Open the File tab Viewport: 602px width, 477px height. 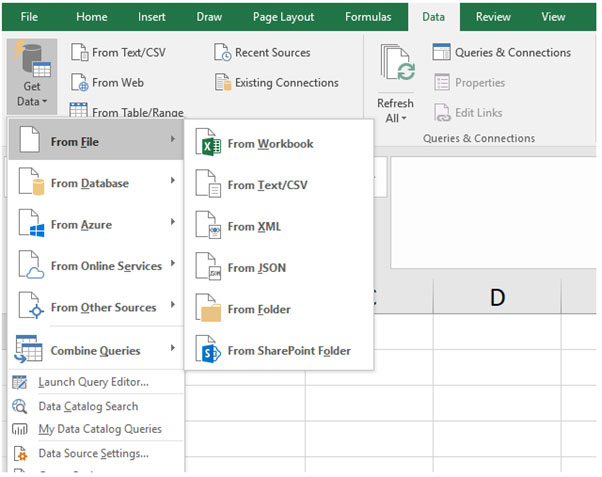(29, 17)
